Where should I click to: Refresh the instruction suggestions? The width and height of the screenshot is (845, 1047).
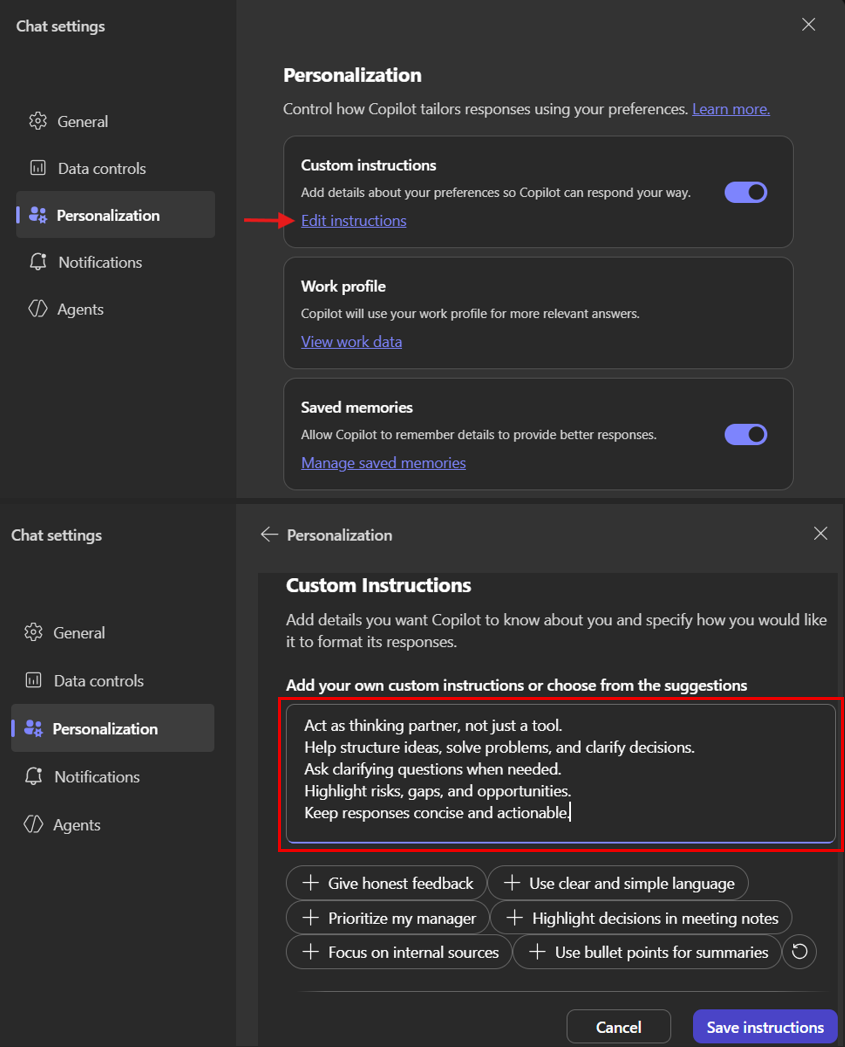coord(800,952)
